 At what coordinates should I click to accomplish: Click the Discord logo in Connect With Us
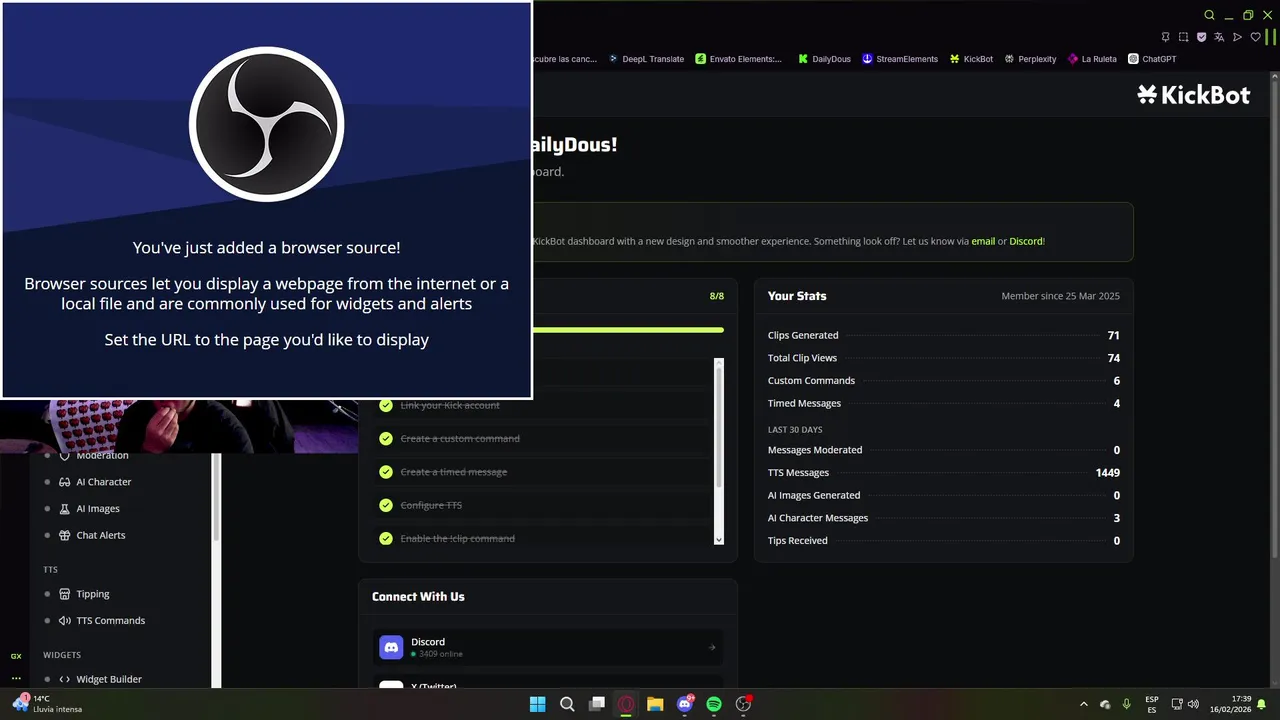(391, 647)
